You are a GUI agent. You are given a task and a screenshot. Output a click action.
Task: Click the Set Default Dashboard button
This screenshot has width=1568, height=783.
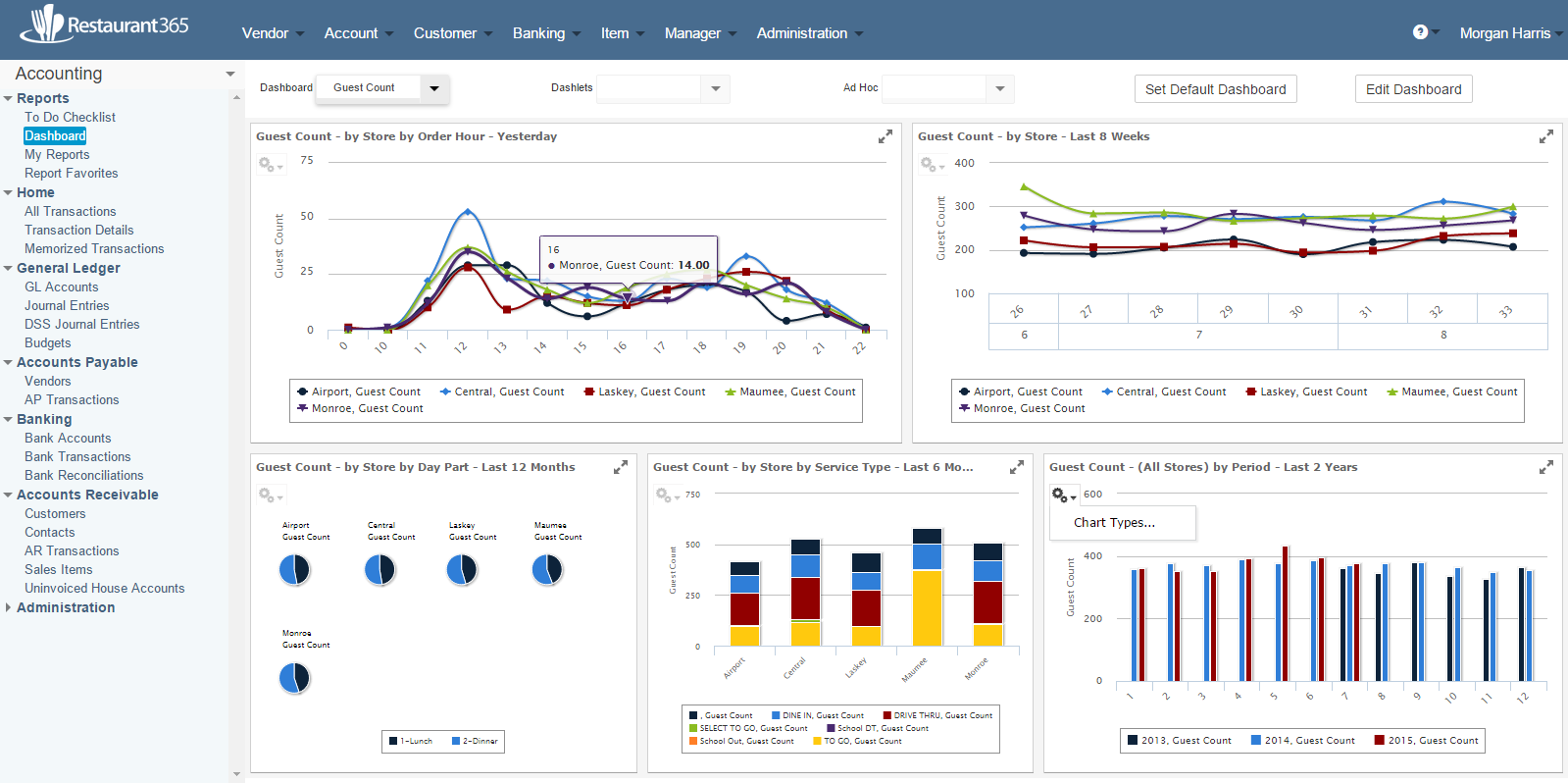click(1215, 89)
